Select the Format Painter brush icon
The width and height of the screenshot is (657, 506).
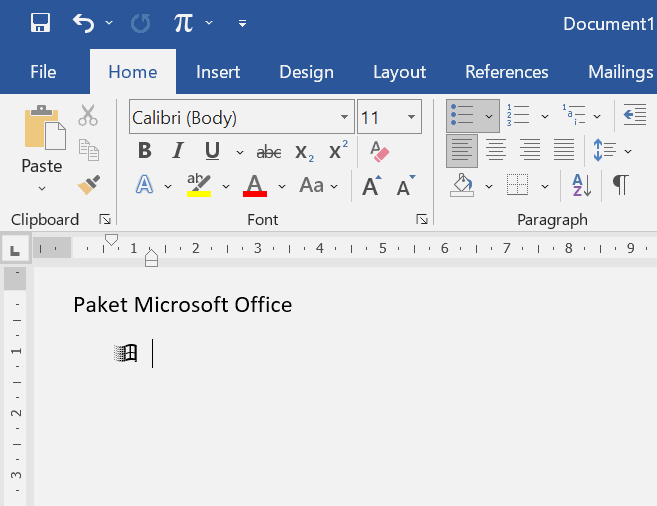pyautogui.click(x=89, y=185)
